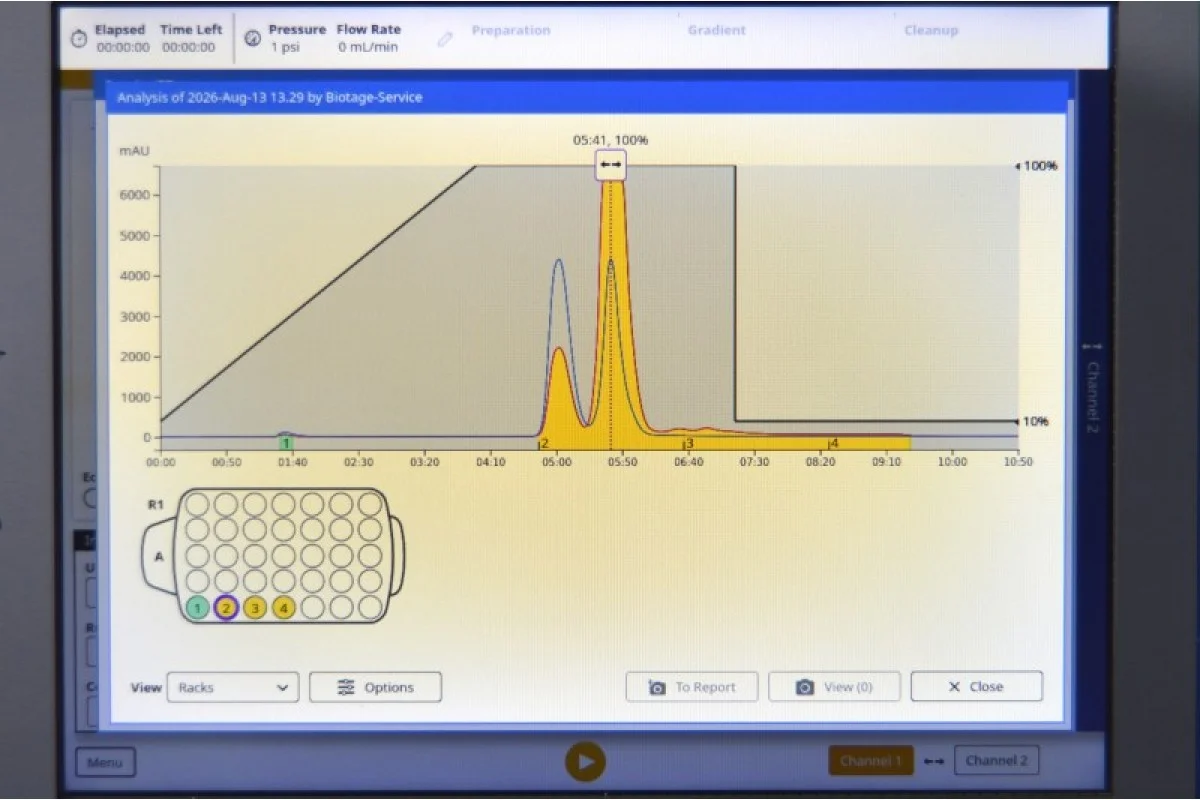Open the Cleanup step
This screenshot has height=800, width=1200.
point(931,30)
